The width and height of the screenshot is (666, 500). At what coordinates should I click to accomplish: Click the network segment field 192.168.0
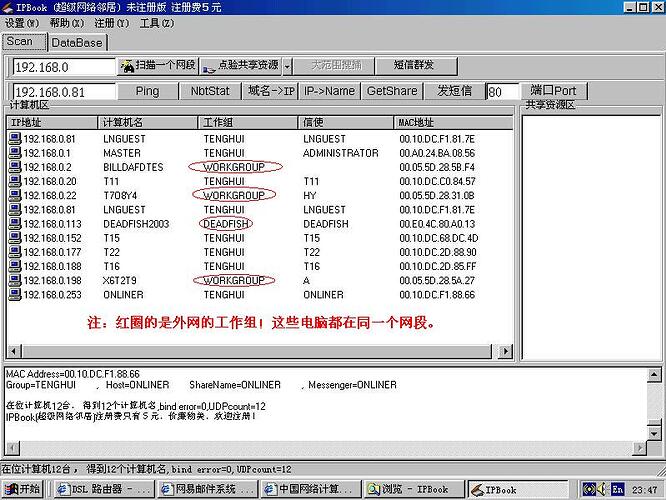click(64, 67)
